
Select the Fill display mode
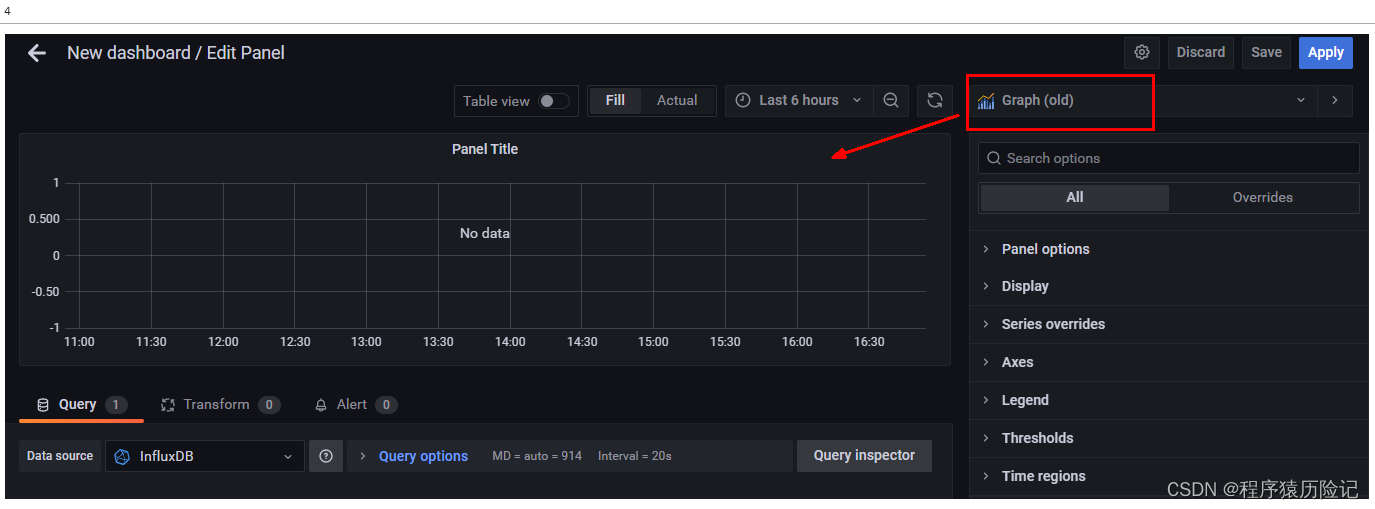(615, 100)
